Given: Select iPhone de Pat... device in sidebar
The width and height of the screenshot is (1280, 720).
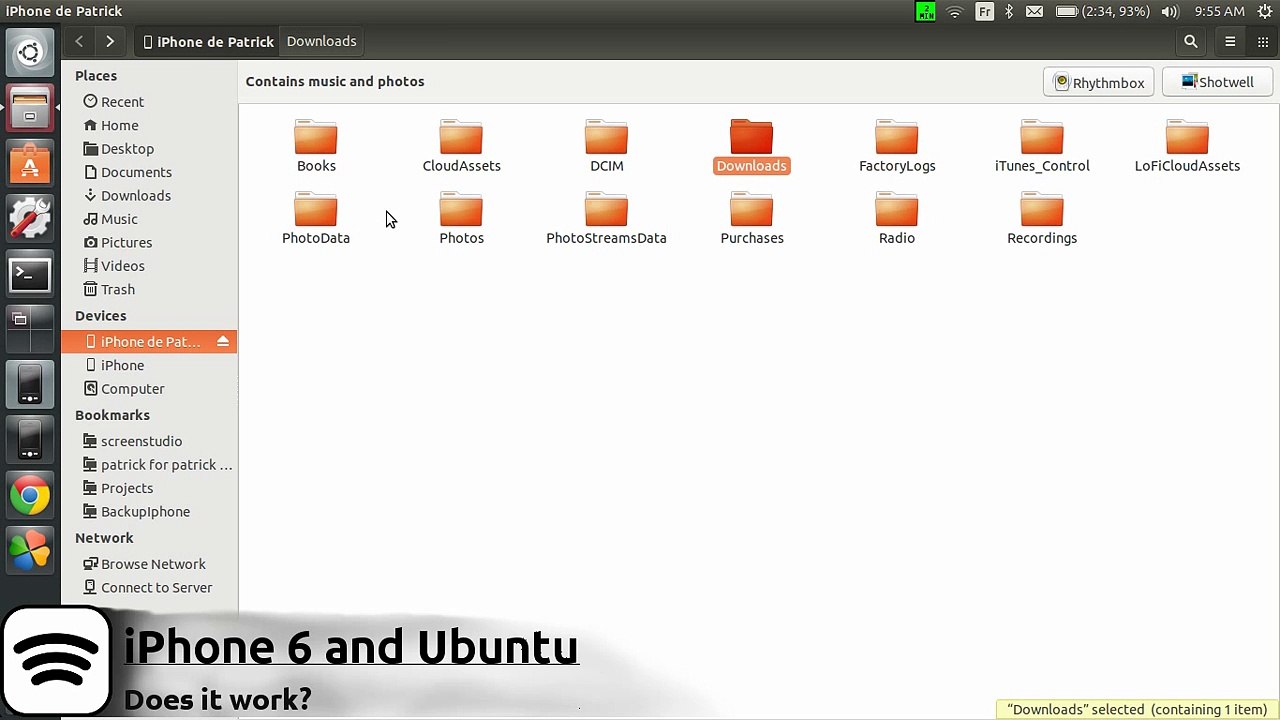Looking at the screenshot, I should [149, 342].
